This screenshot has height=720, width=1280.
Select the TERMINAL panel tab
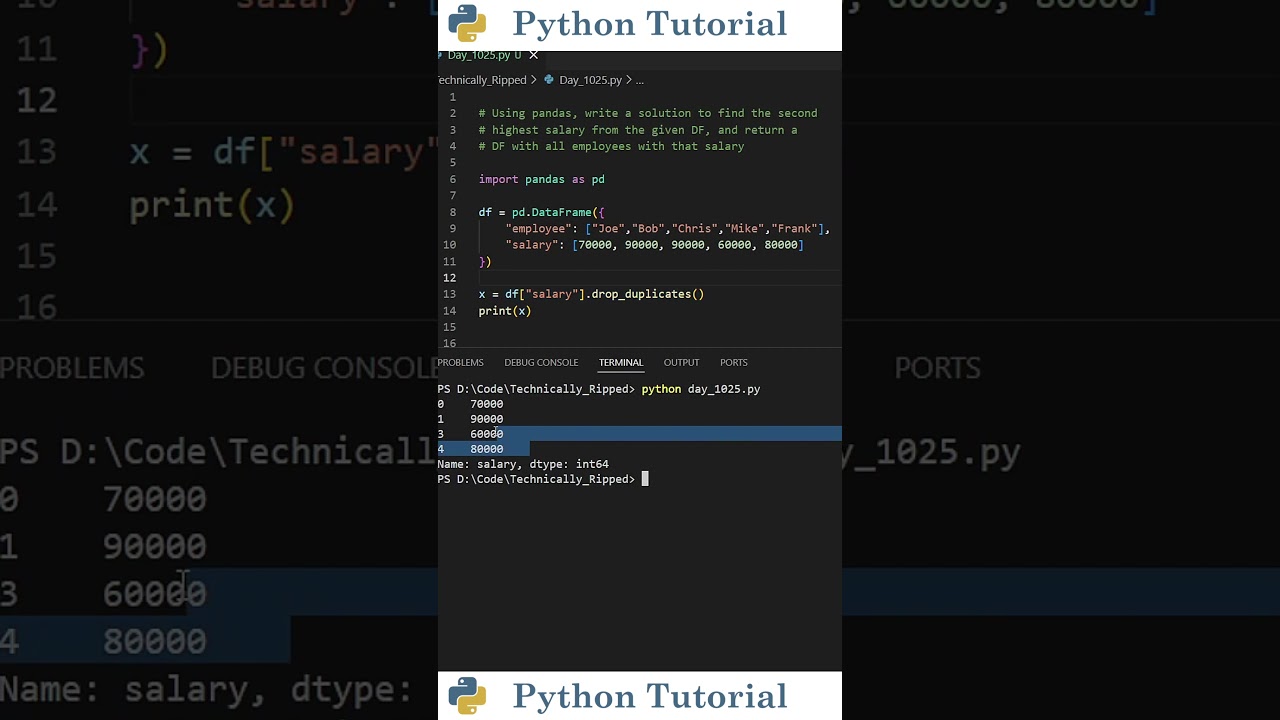click(621, 362)
